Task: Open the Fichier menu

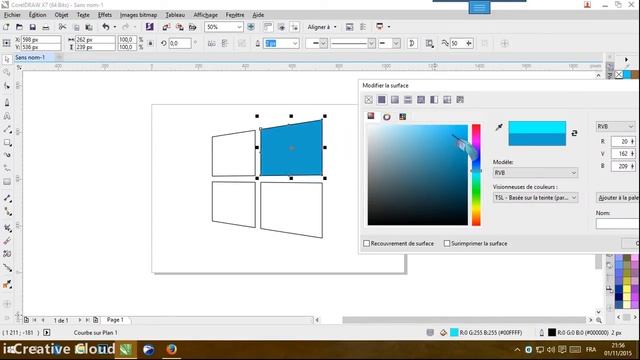Action: [12, 15]
